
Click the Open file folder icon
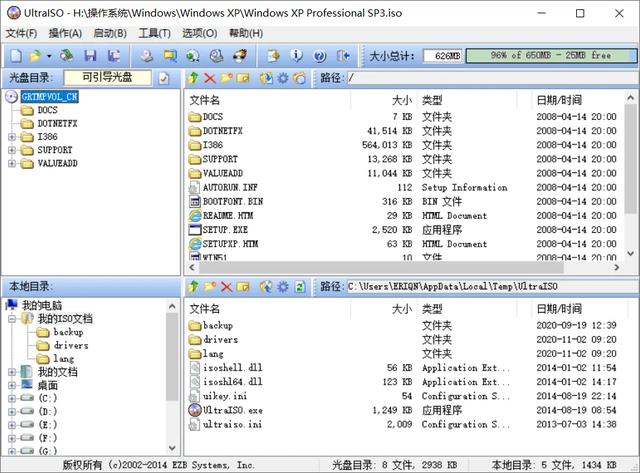pos(36,56)
